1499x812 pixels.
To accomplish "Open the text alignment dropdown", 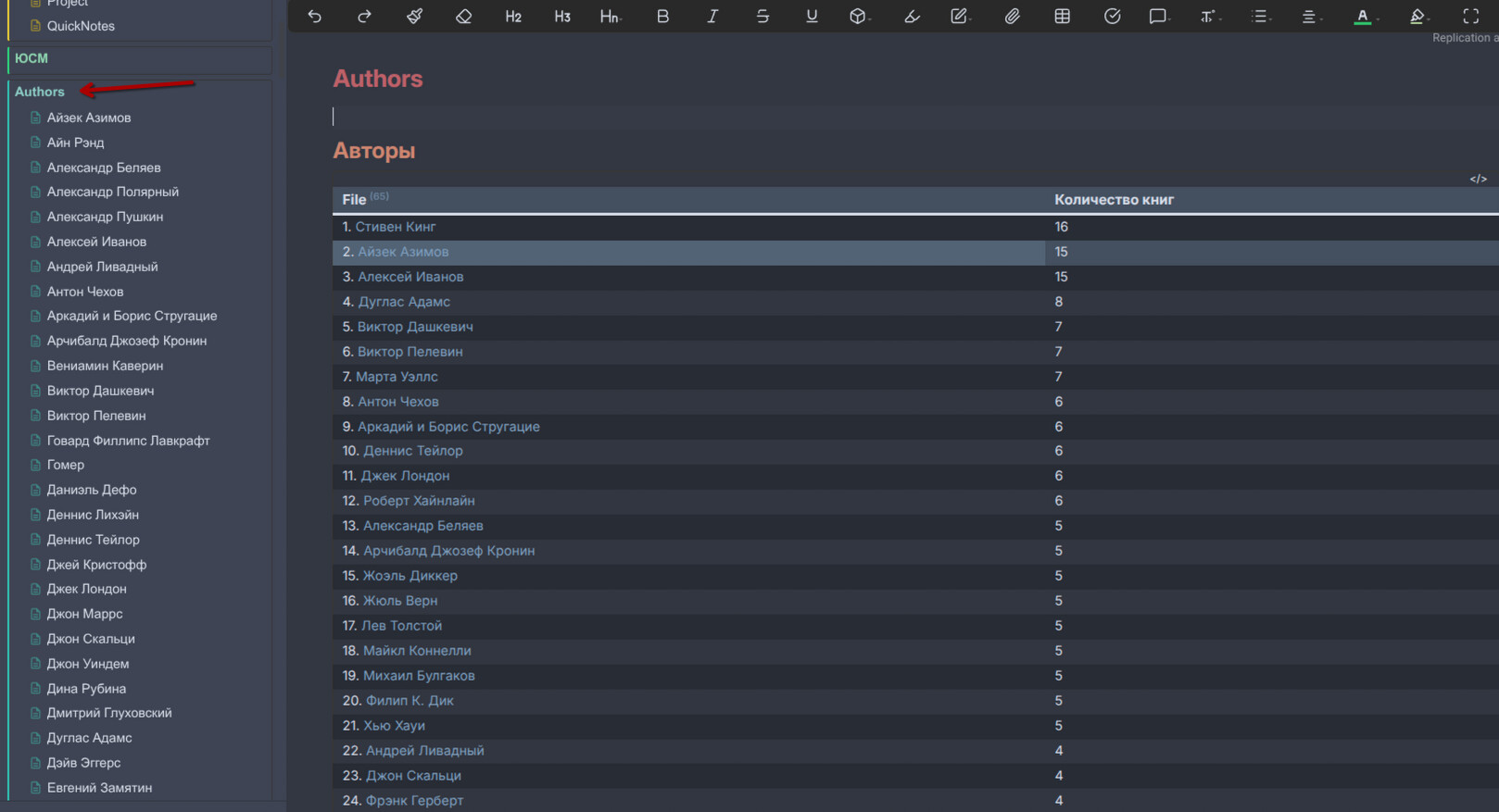I will 1310,16.
